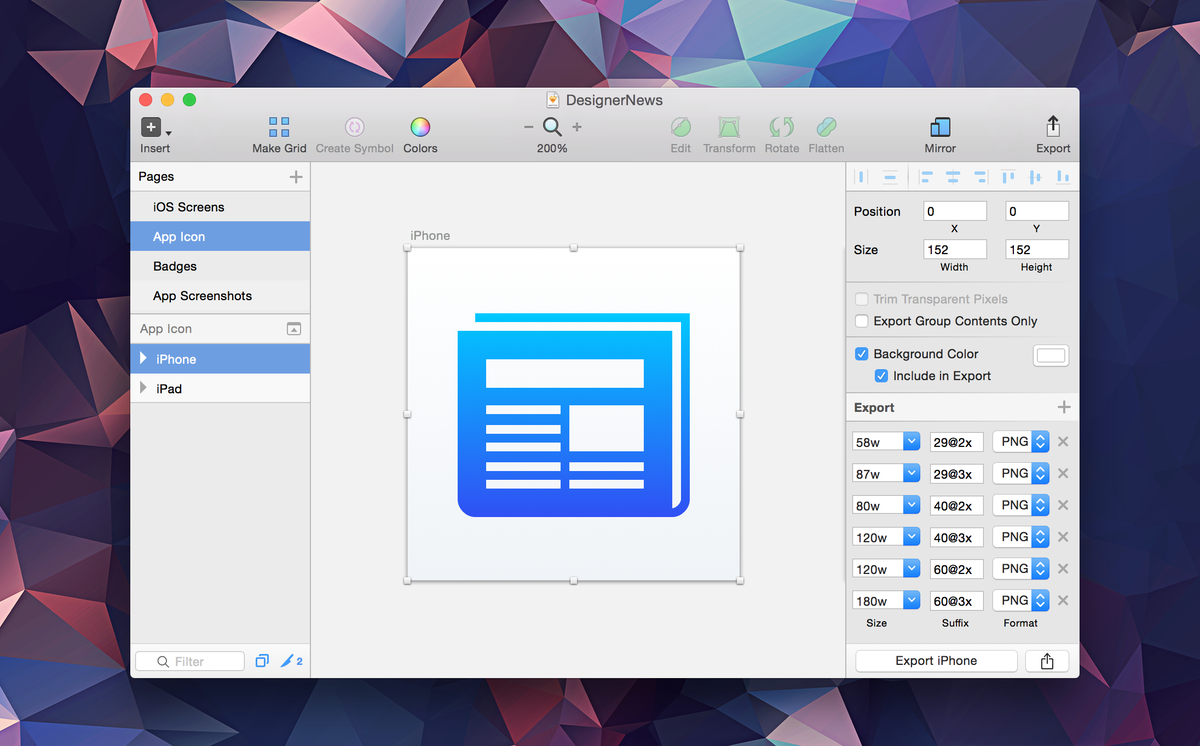Remove the 80w export row
Screen dimensions: 1200x746
click(x=1063, y=505)
